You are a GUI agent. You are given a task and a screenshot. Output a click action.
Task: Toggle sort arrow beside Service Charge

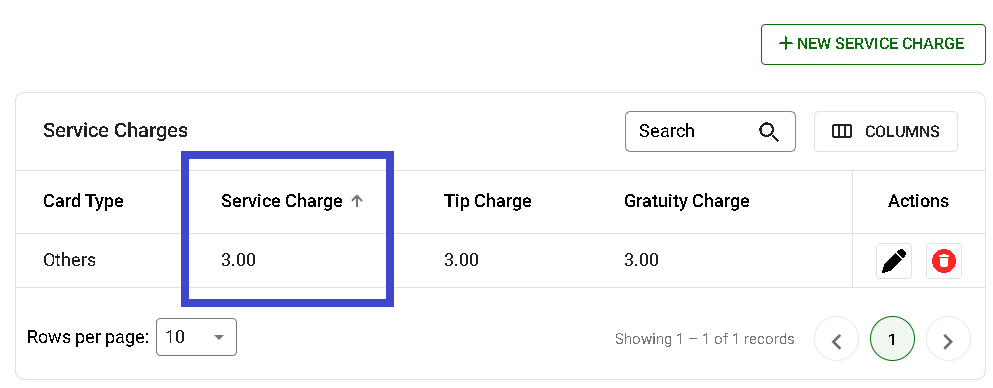tap(357, 201)
